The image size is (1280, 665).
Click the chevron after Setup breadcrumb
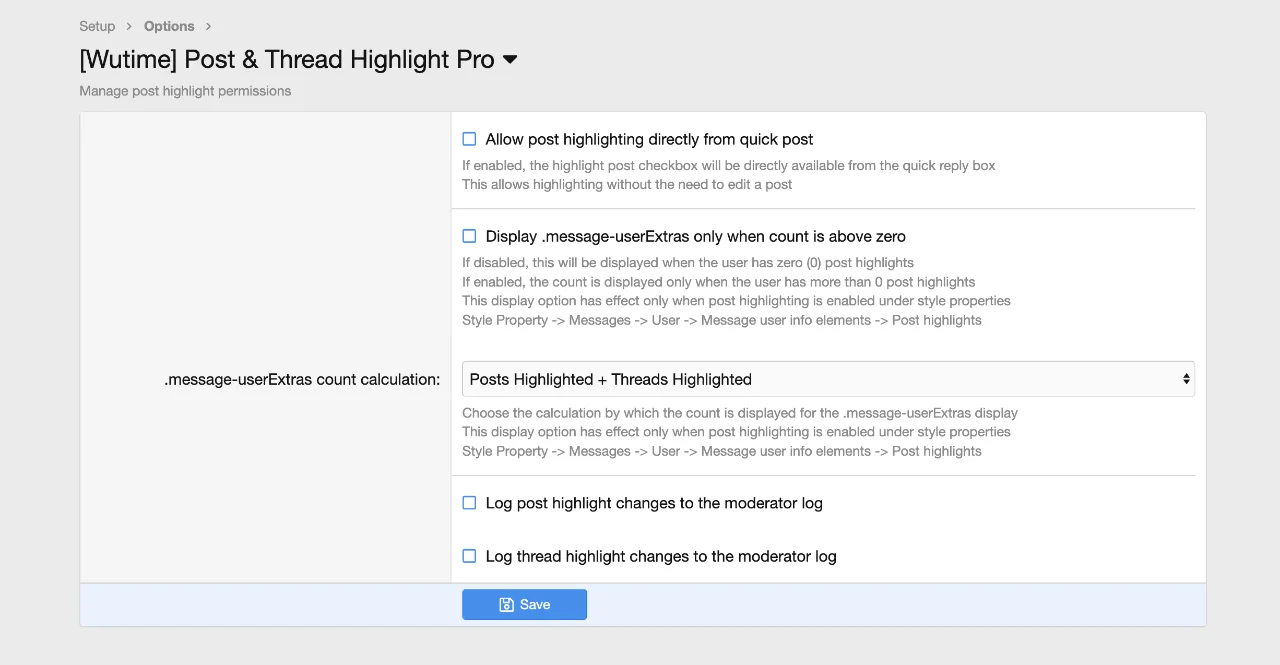pyautogui.click(x=129, y=26)
